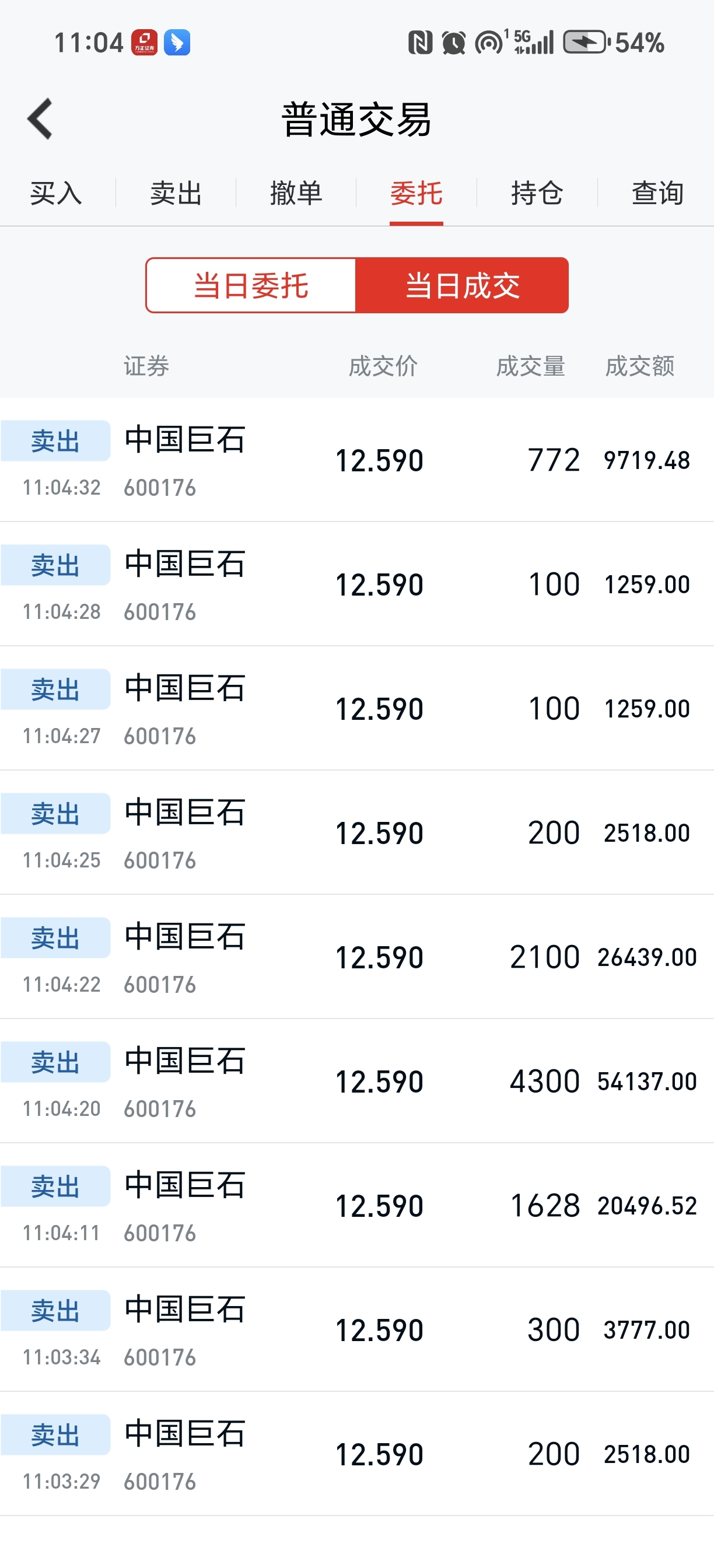Tap the NFC status icon

(x=420, y=43)
